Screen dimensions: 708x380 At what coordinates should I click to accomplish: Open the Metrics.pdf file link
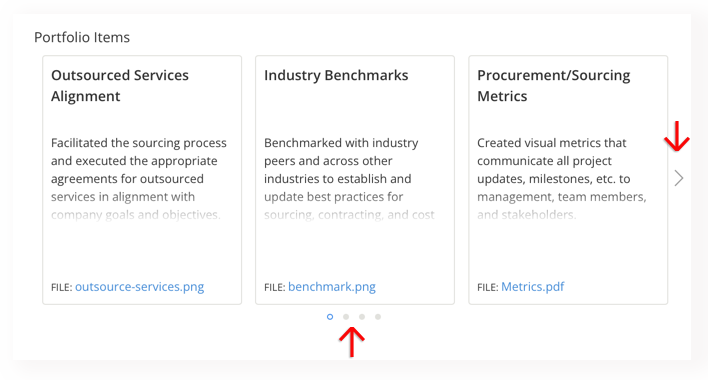[533, 287]
